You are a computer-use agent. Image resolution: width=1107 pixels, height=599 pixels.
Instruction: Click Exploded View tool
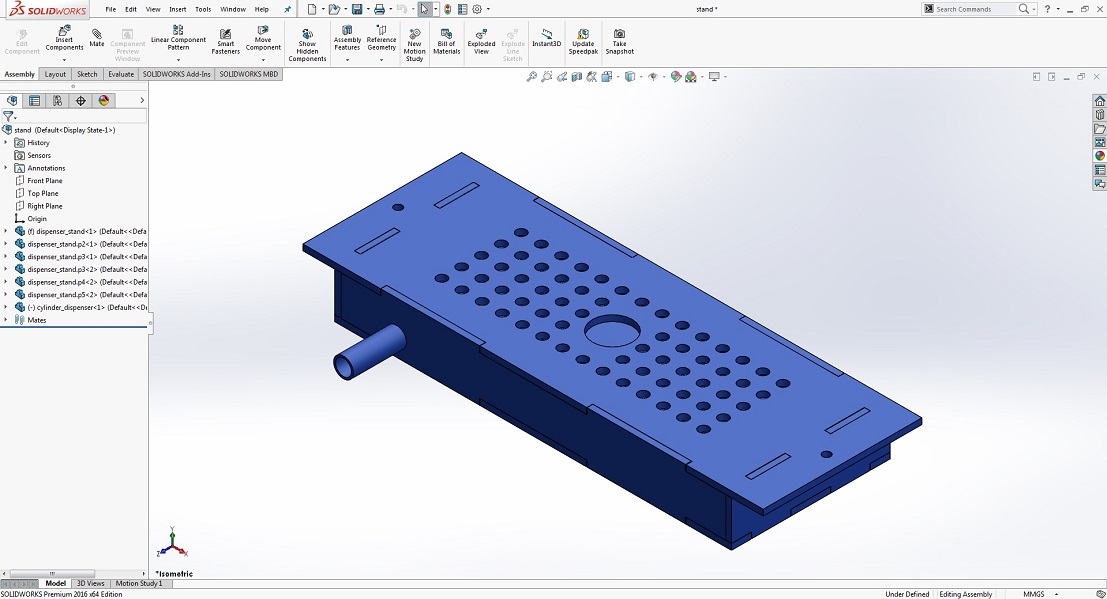click(481, 42)
